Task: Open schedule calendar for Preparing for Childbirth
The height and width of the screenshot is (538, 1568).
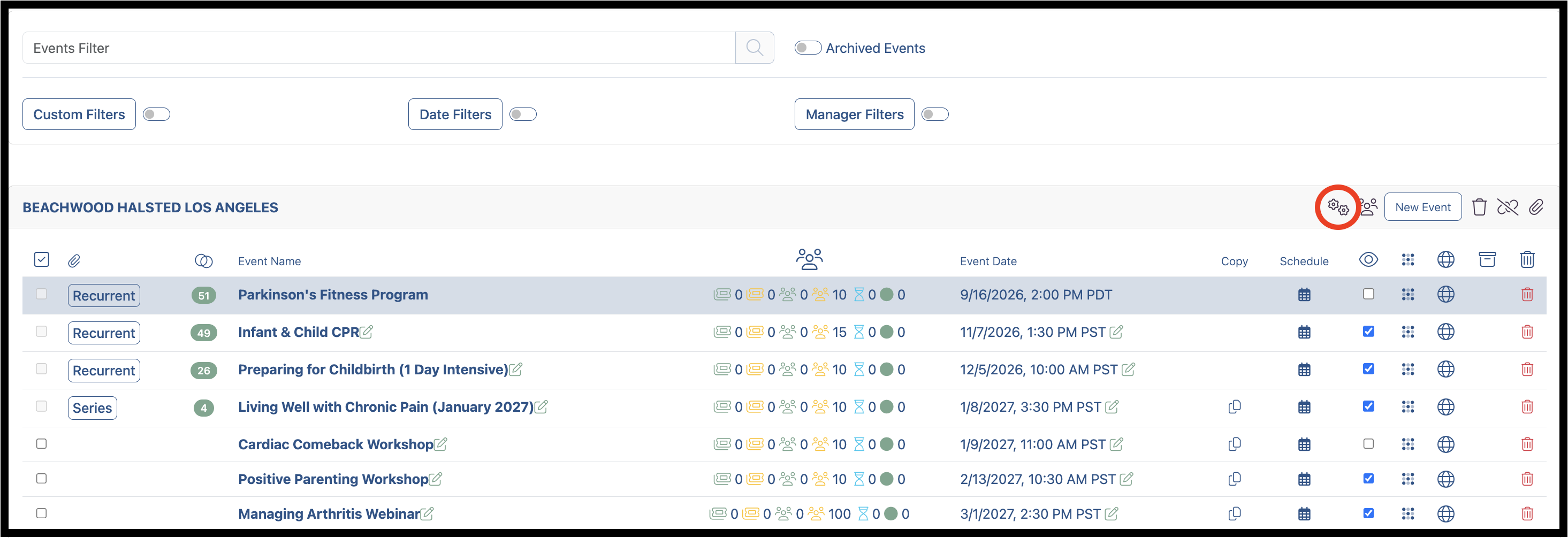Action: (x=1304, y=370)
